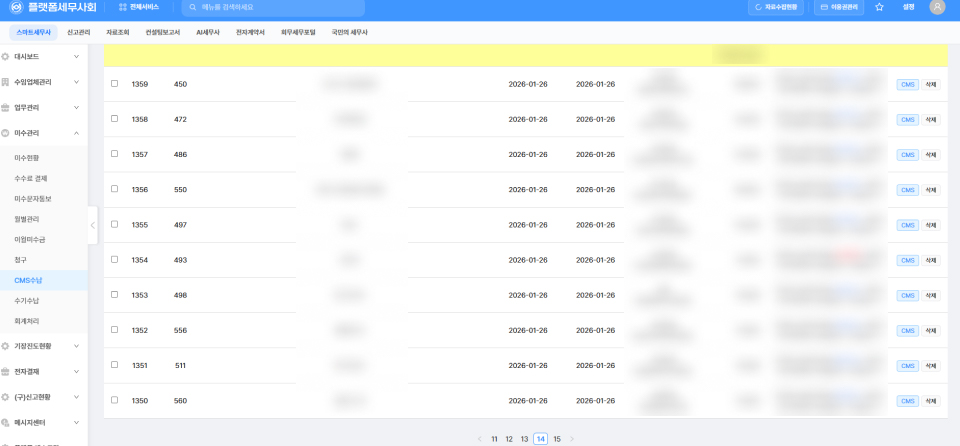Viewport: 960px width, 446px height.
Task: Check the checkbox for row 1351
Action: pos(114,365)
